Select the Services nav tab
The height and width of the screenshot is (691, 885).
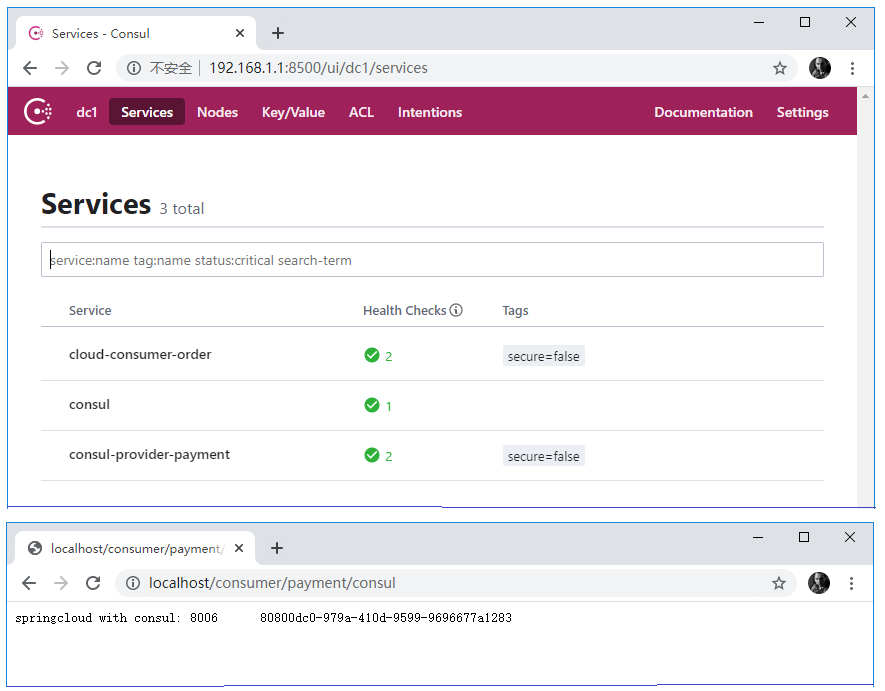[x=147, y=112]
